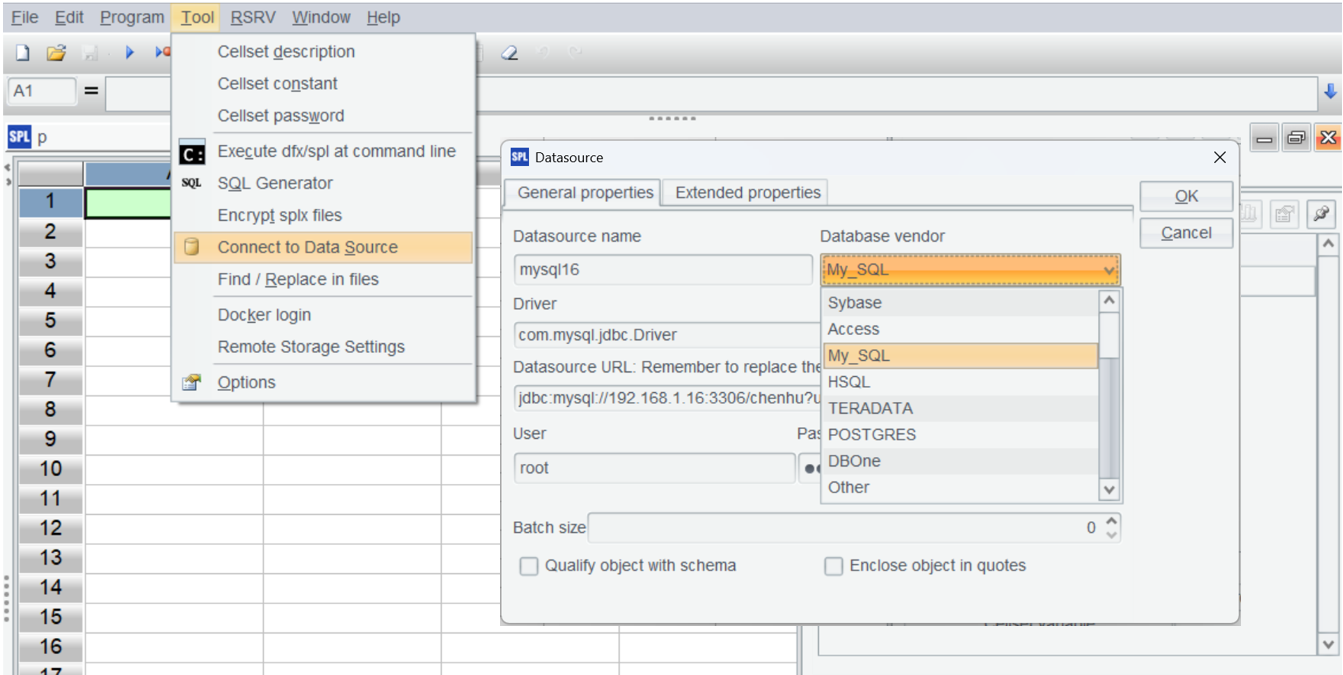The height and width of the screenshot is (675, 1343).
Task: Tick the Enclose object in quotes checkbox
Action: [x=833, y=566]
